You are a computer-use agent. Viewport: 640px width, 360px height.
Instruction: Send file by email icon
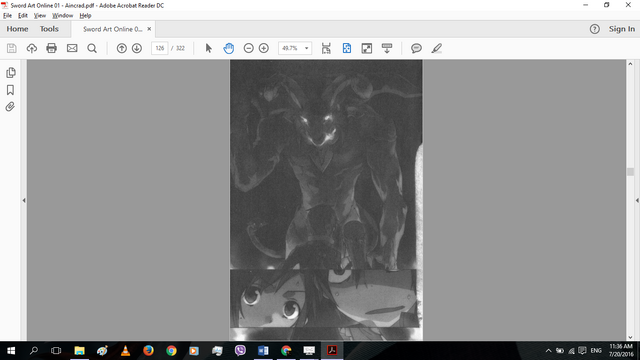(72, 48)
